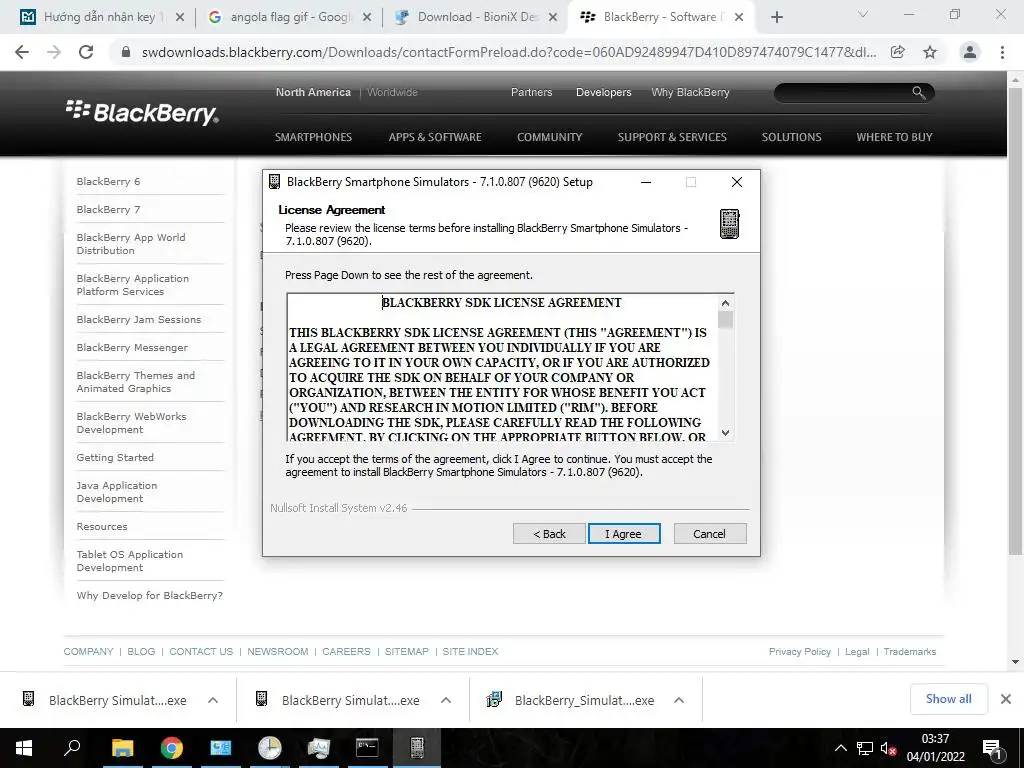Open the share page icon

coord(898,52)
